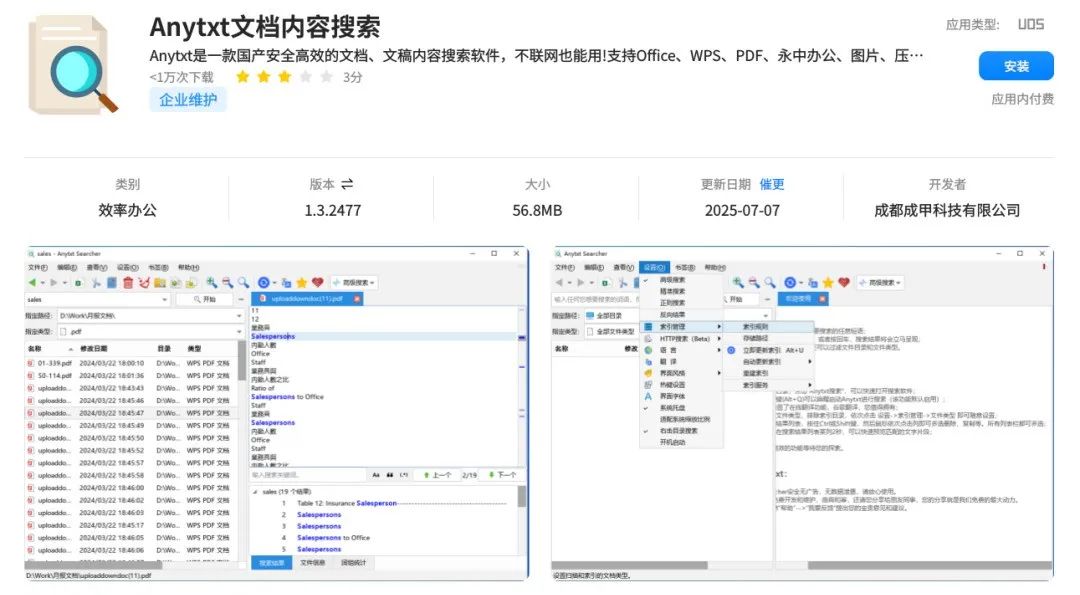Click the Anytxt magnifier app icon

[x=72, y=65]
